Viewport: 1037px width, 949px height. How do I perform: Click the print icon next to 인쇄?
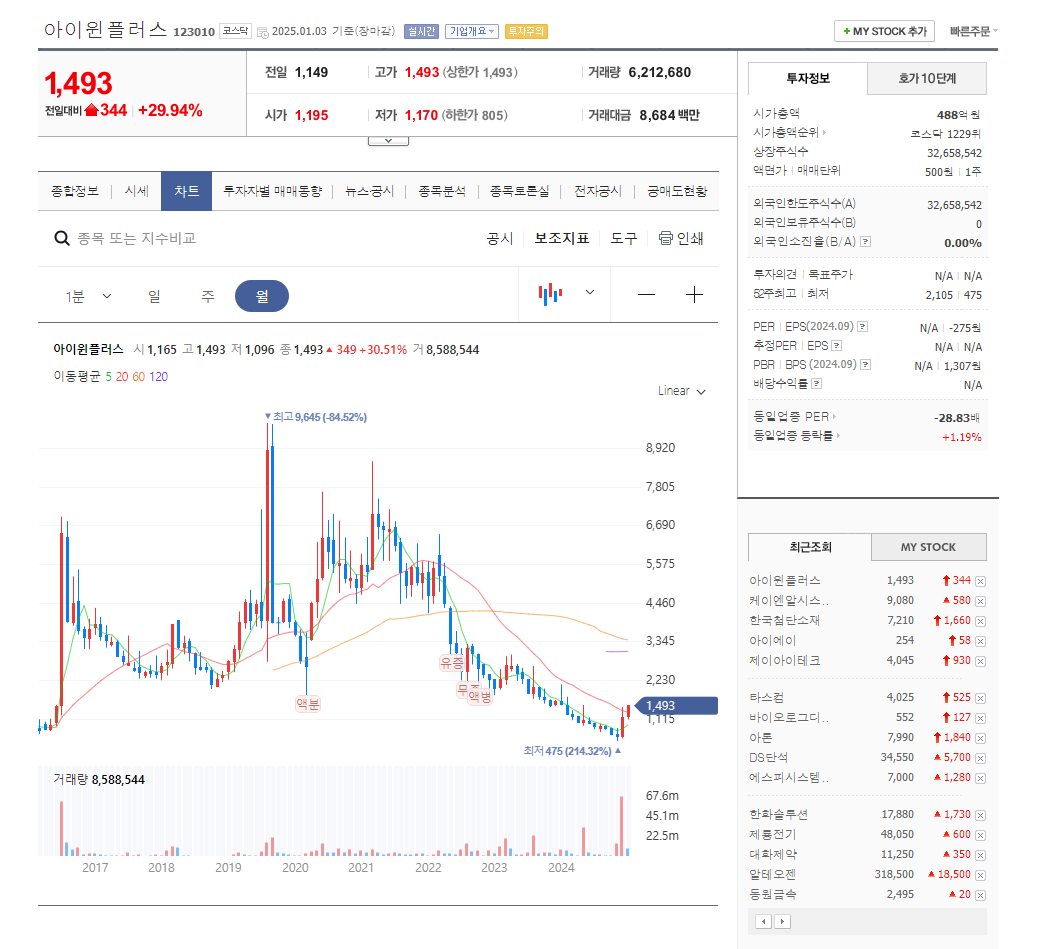(x=665, y=238)
